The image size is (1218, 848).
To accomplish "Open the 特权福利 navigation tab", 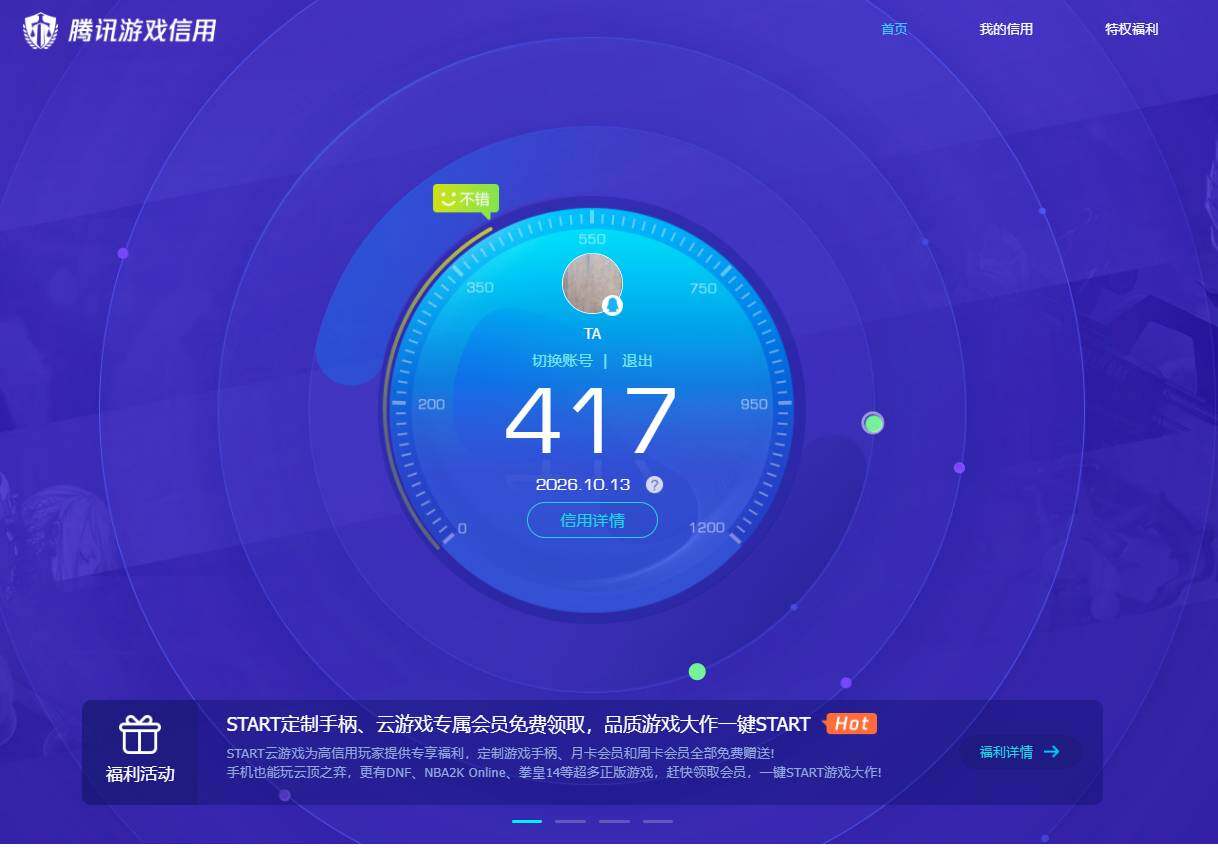I will 1131,29.
